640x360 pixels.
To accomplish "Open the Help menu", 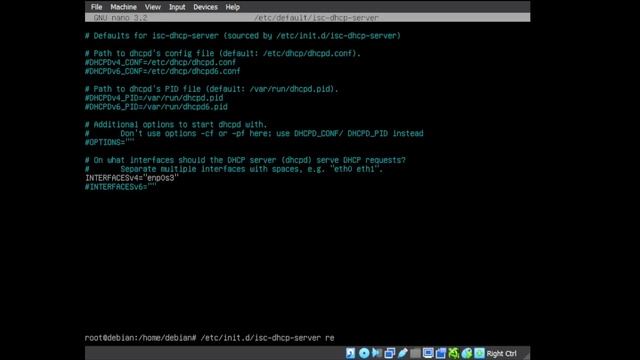I will click(233, 7).
